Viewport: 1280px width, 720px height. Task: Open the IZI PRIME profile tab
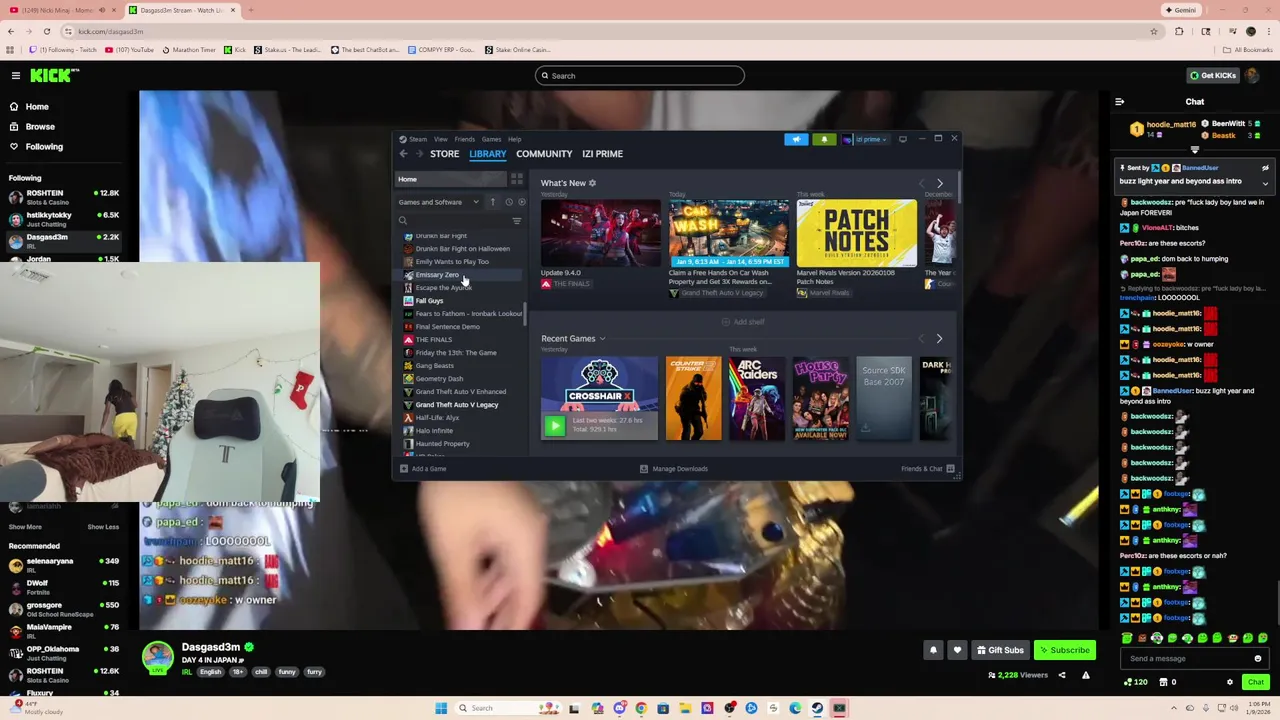click(x=602, y=154)
